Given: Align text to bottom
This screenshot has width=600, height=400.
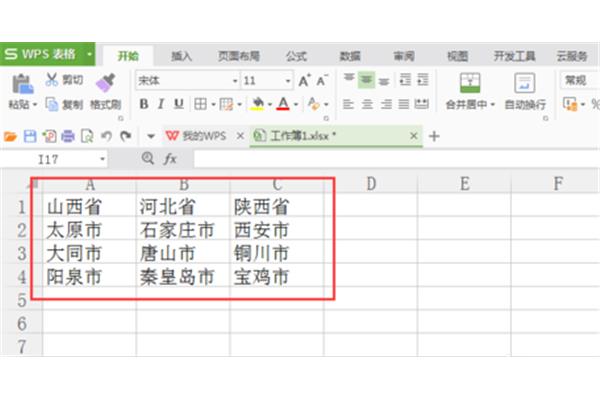Looking at the screenshot, I should point(384,80).
